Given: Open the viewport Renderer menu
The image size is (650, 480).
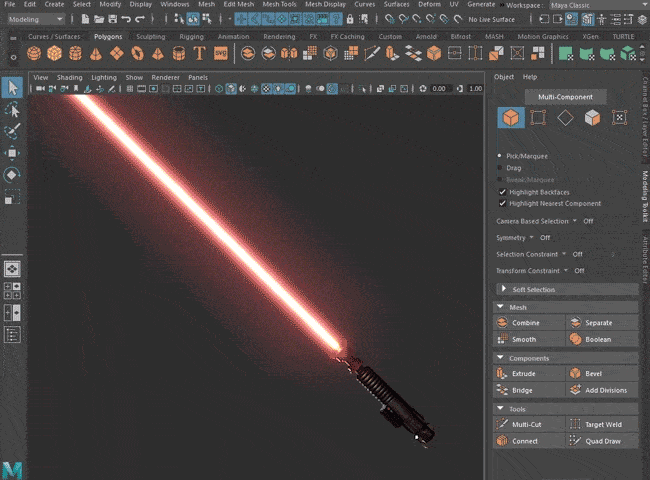Looking at the screenshot, I should click(x=165, y=78).
